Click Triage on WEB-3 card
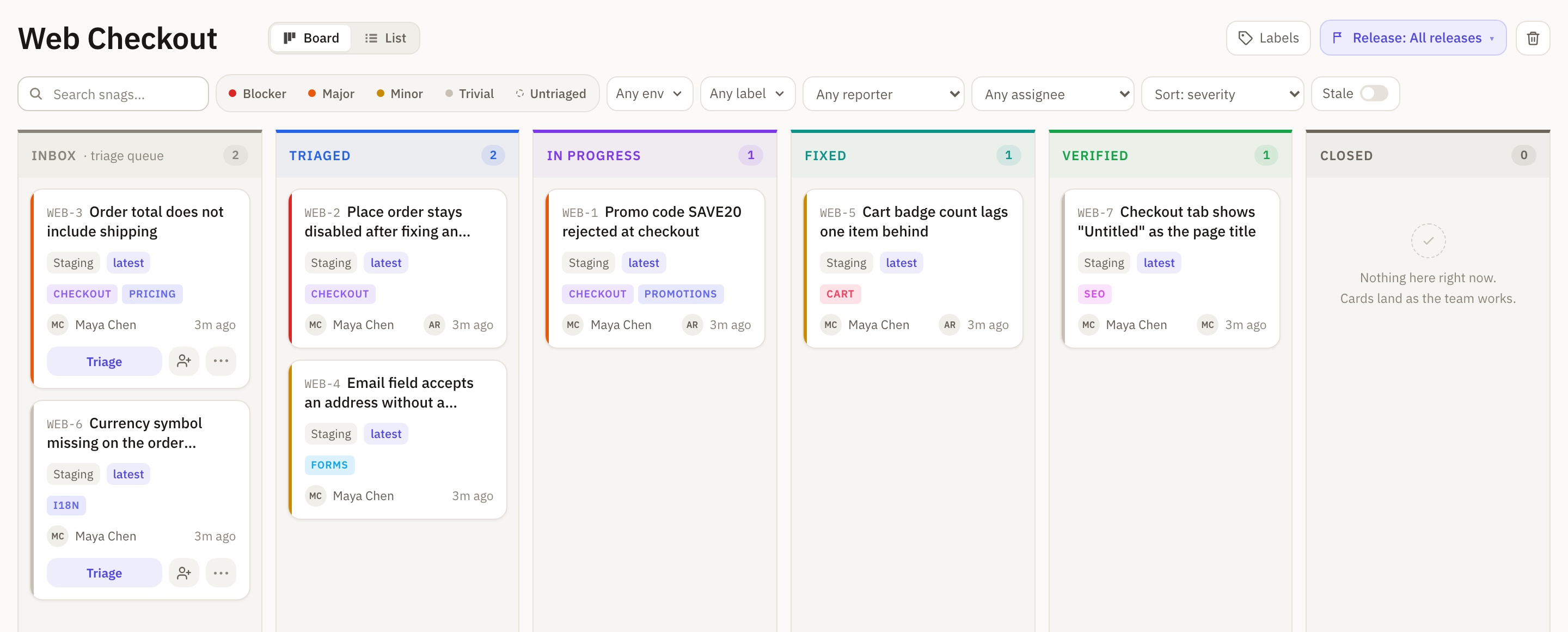 104,361
